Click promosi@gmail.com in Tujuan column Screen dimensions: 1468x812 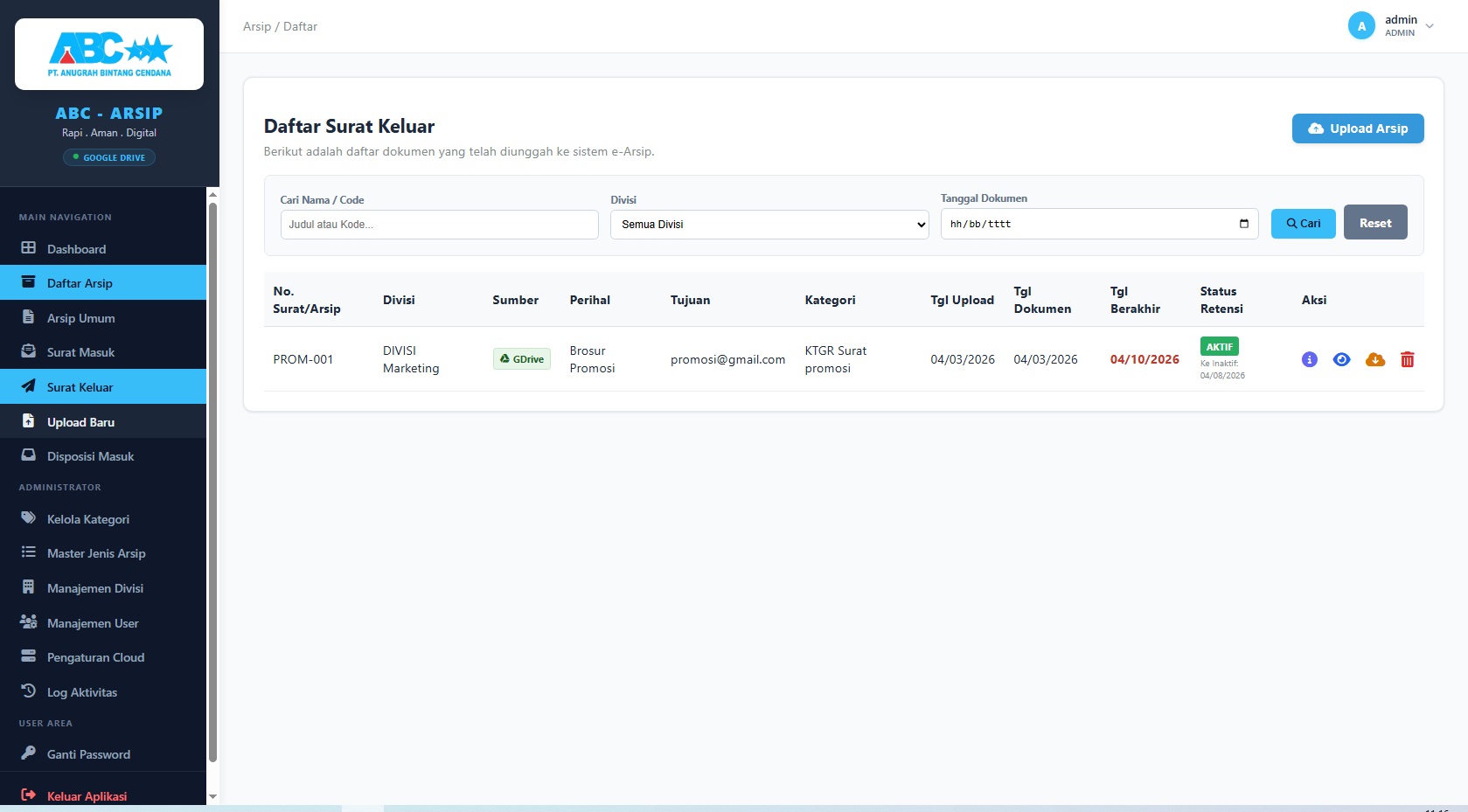(727, 359)
